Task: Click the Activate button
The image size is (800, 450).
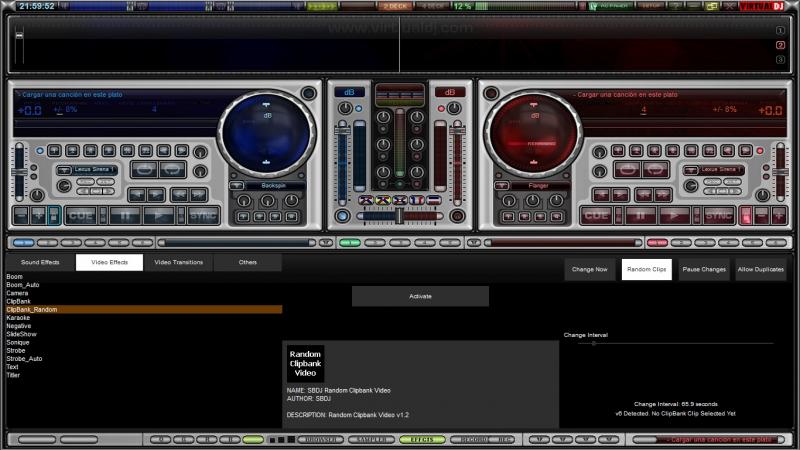Action: click(x=420, y=296)
